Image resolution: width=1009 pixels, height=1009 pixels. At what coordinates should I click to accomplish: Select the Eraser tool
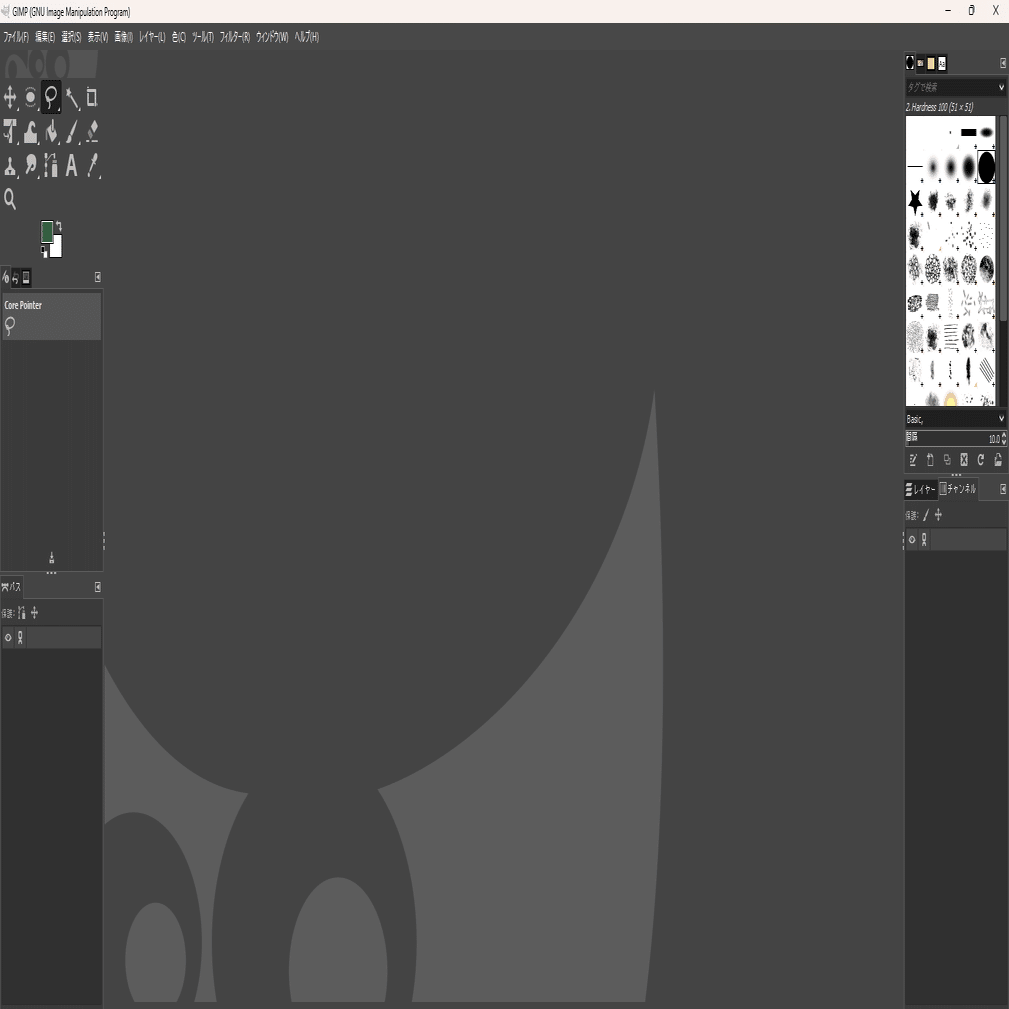click(x=92, y=132)
